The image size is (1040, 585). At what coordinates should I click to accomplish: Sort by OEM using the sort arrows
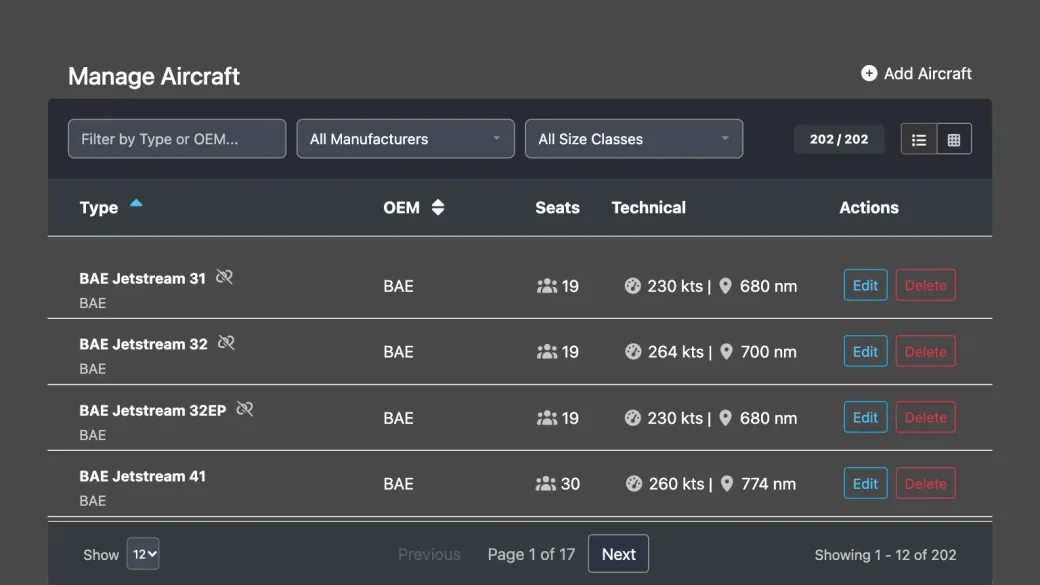click(x=438, y=208)
